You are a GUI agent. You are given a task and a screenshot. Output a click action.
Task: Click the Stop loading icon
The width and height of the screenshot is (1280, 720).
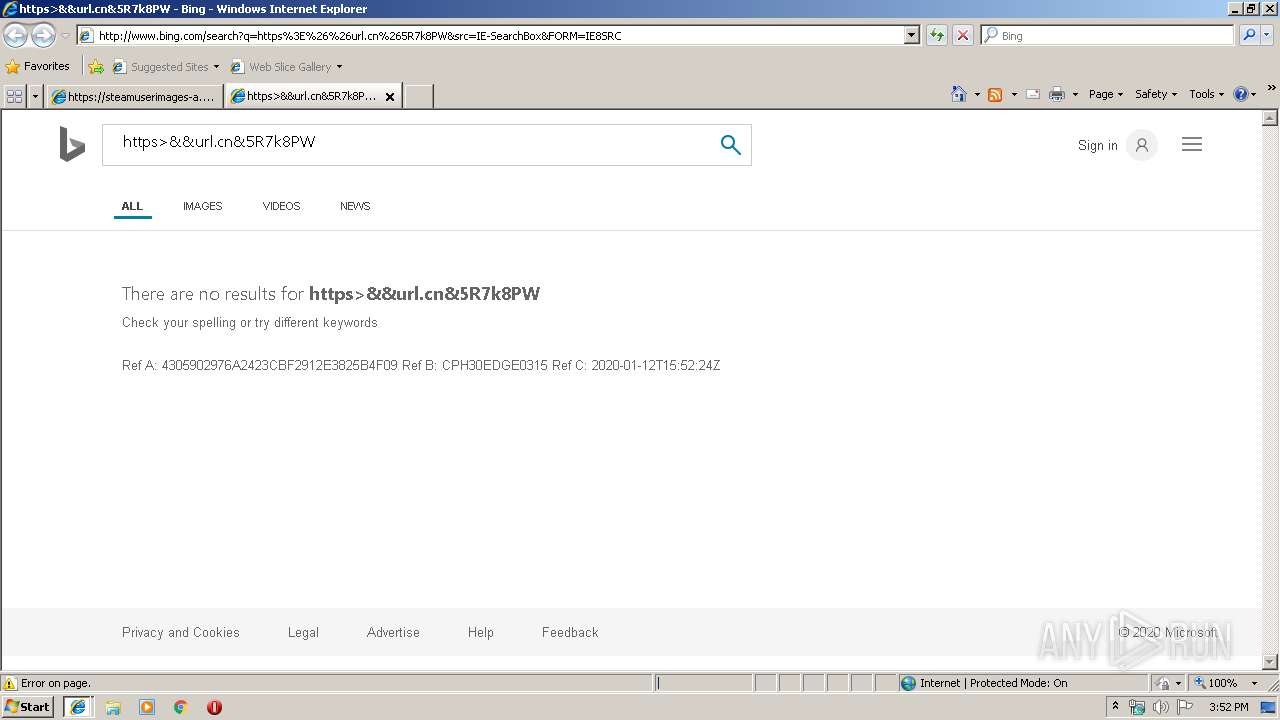963,35
